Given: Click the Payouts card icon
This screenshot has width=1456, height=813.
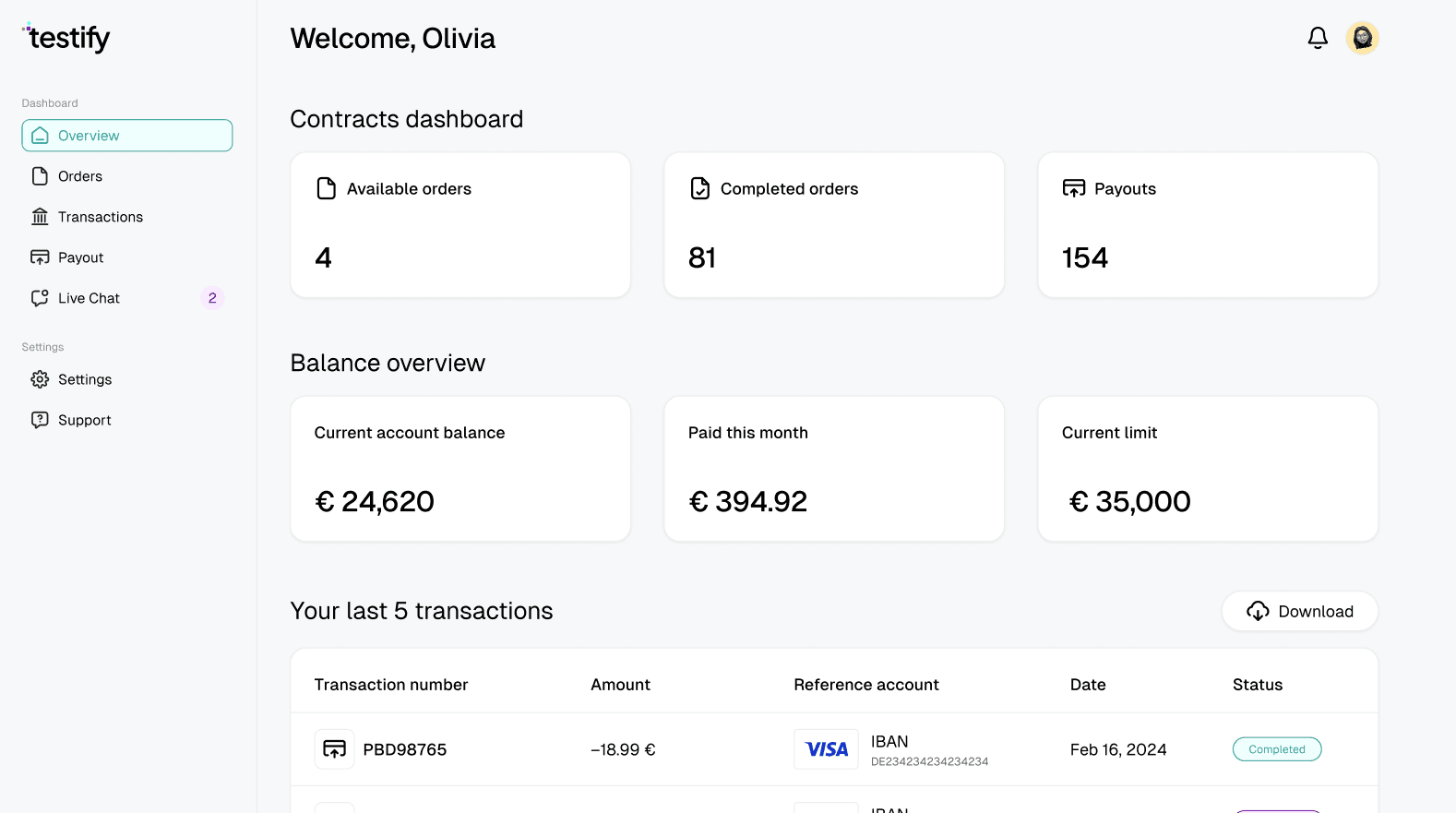Looking at the screenshot, I should (x=1073, y=188).
